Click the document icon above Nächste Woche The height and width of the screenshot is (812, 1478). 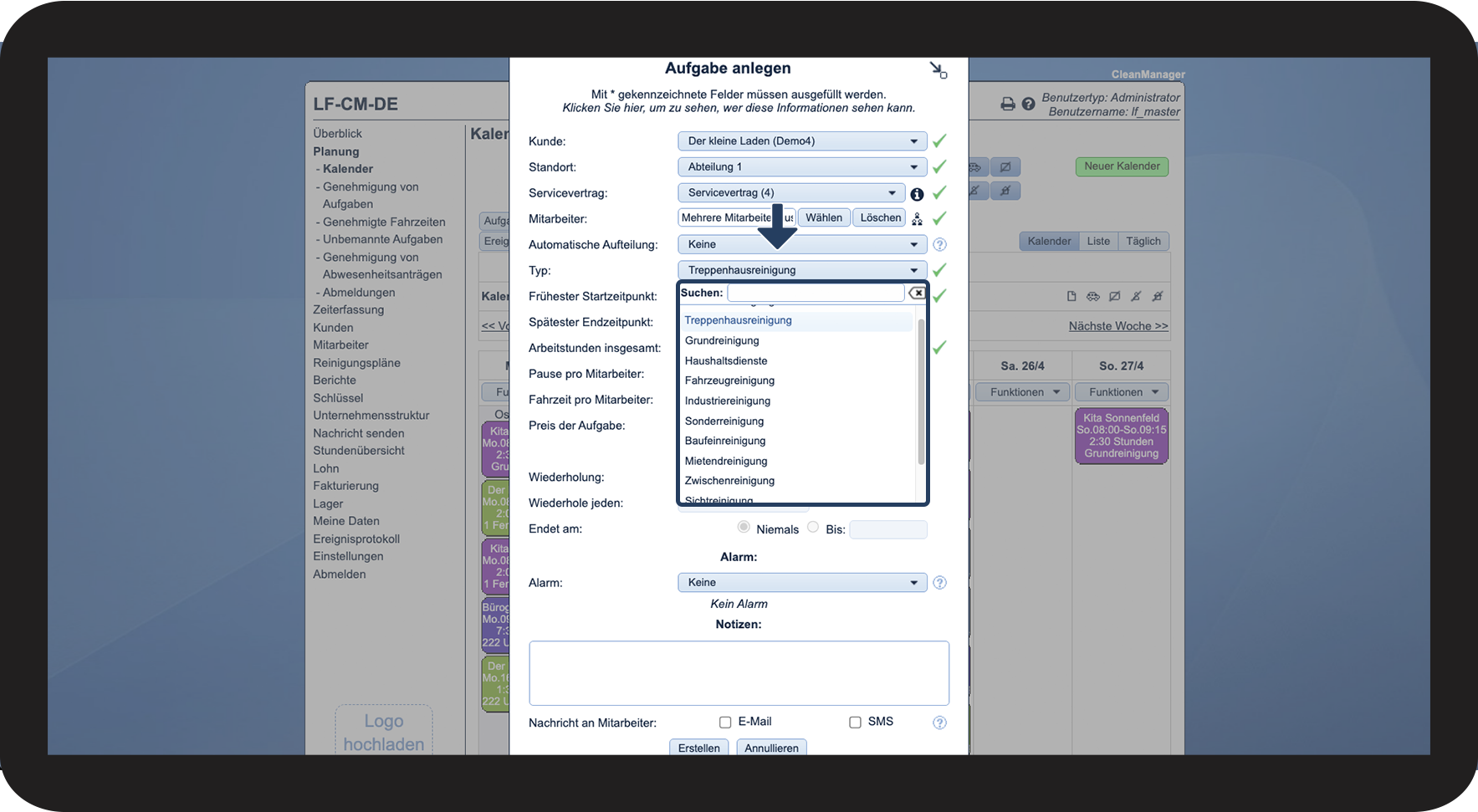coord(1071,296)
